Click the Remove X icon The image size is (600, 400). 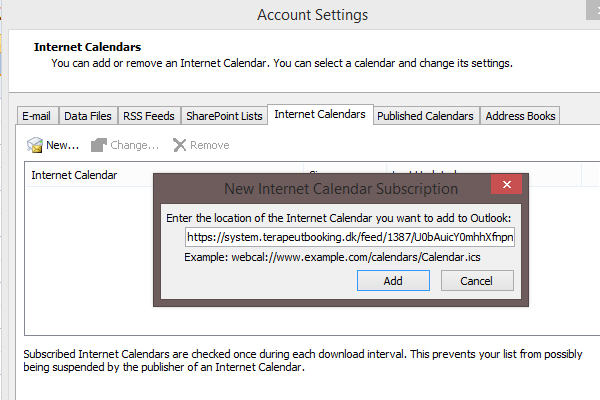[x=179, y=145]
